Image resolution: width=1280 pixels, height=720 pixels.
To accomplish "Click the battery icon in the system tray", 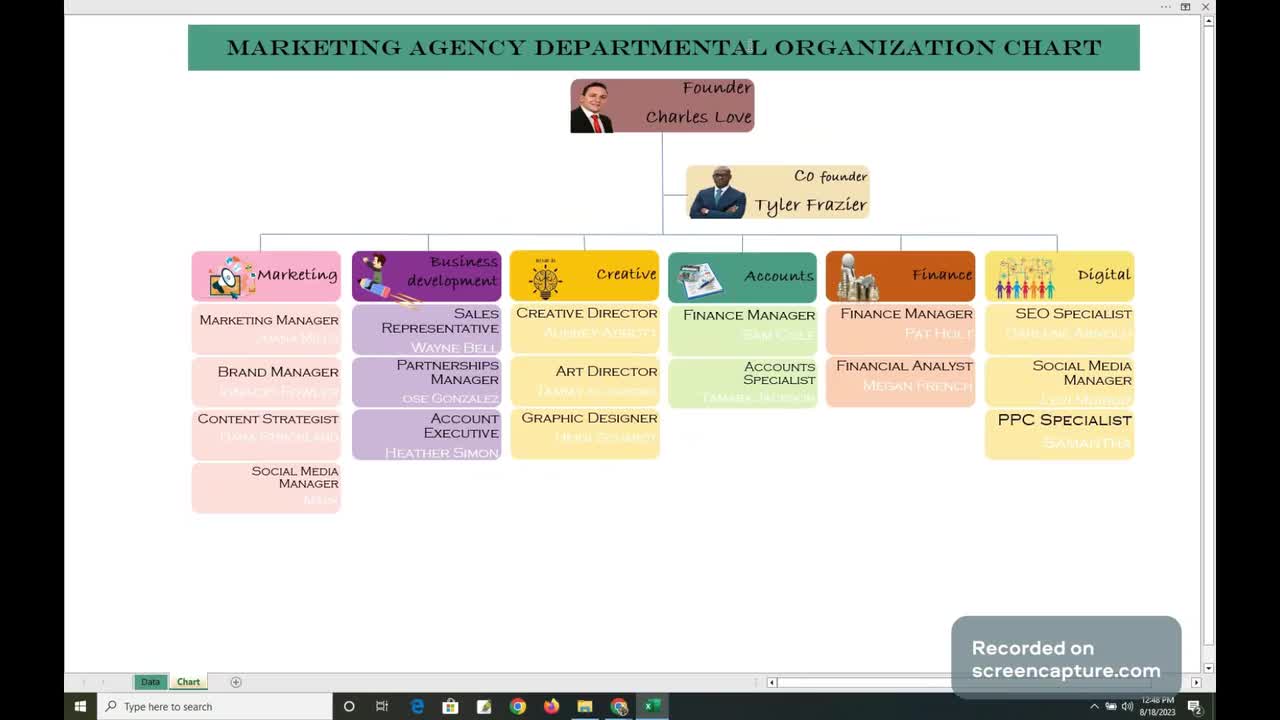I will 1109,707.
